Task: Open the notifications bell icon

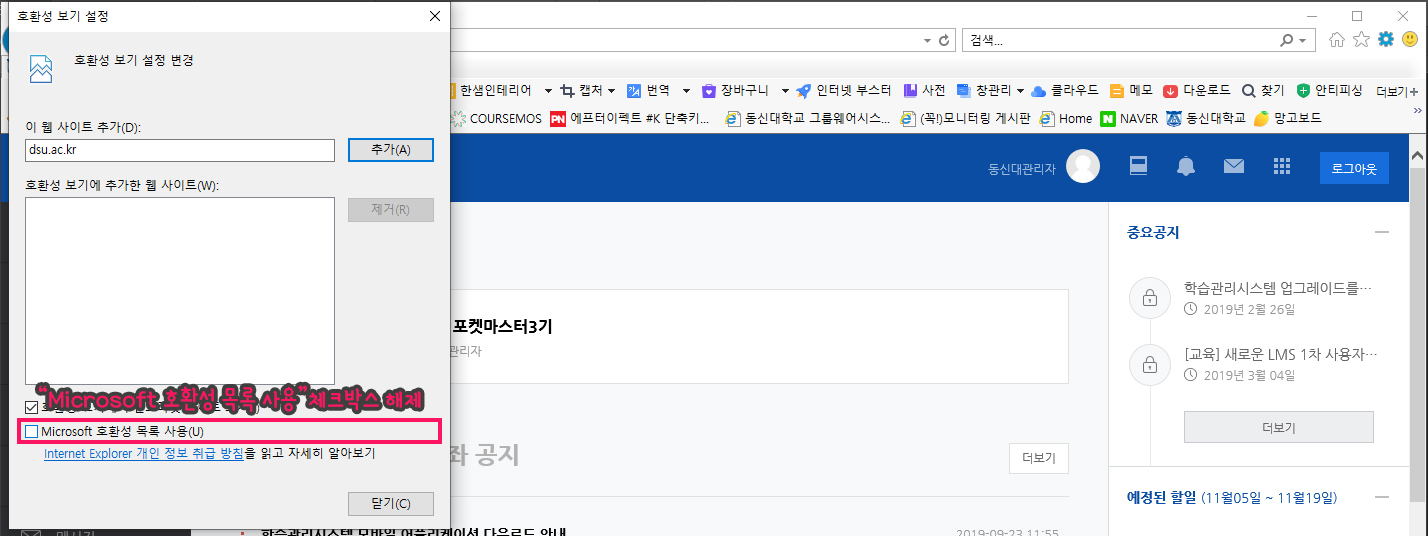Action: (1186, 166)
